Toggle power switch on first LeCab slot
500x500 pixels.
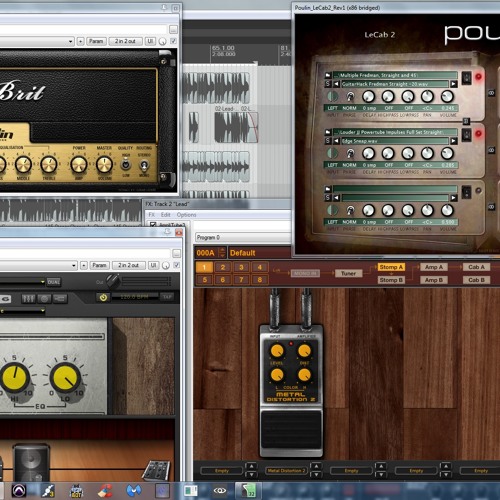point(467,77)
